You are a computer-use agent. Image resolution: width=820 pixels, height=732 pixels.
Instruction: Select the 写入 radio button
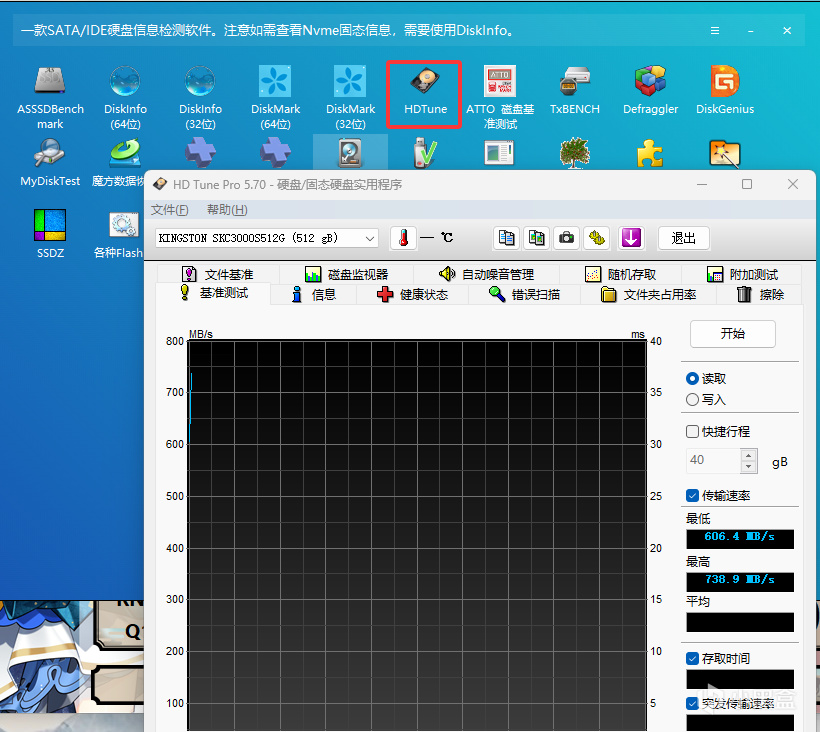692,400
